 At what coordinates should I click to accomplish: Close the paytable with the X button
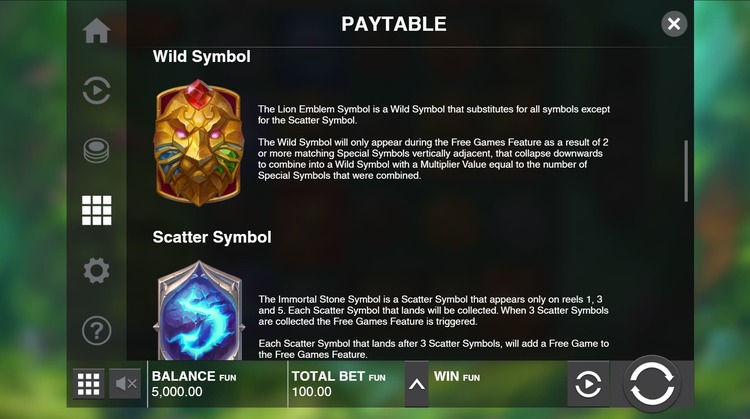pos(674,24)
